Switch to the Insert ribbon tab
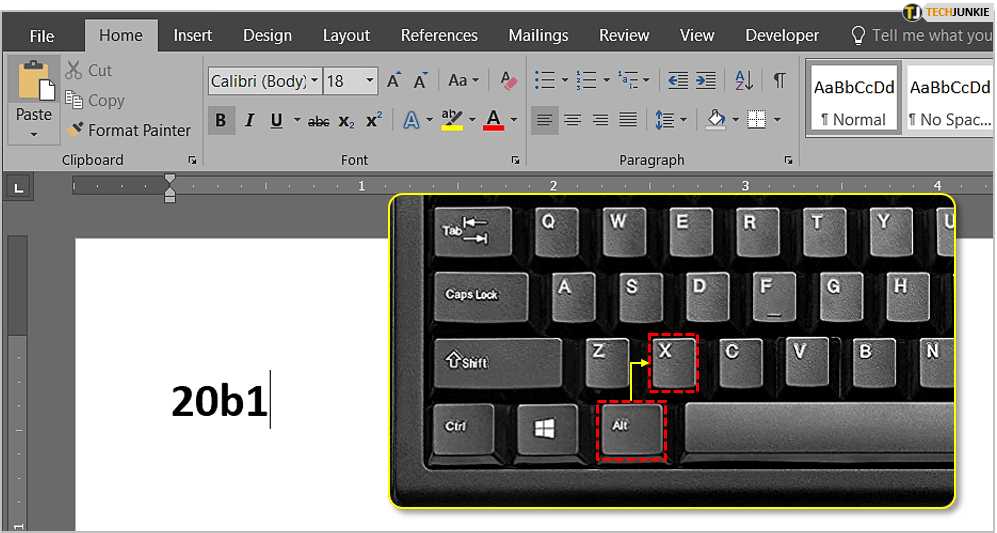This screenshot has height=533, width=997. [192, 35]
